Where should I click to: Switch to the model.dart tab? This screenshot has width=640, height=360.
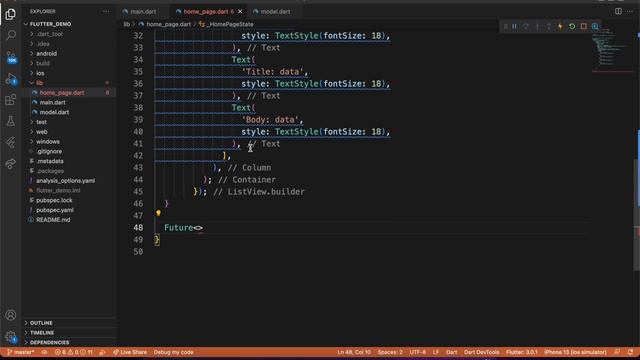[275, 11]
